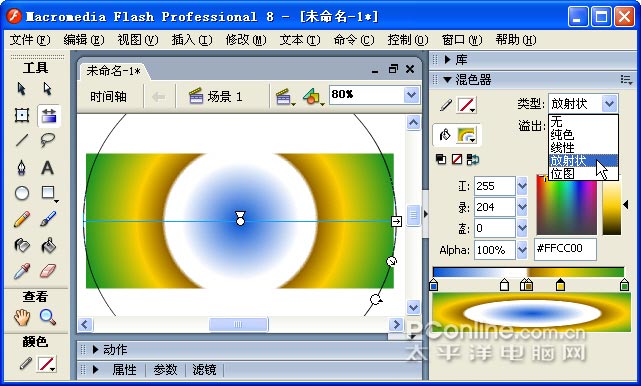
Task: Open the 80% zoom dropdown
Action: click(x=411, y=95)
